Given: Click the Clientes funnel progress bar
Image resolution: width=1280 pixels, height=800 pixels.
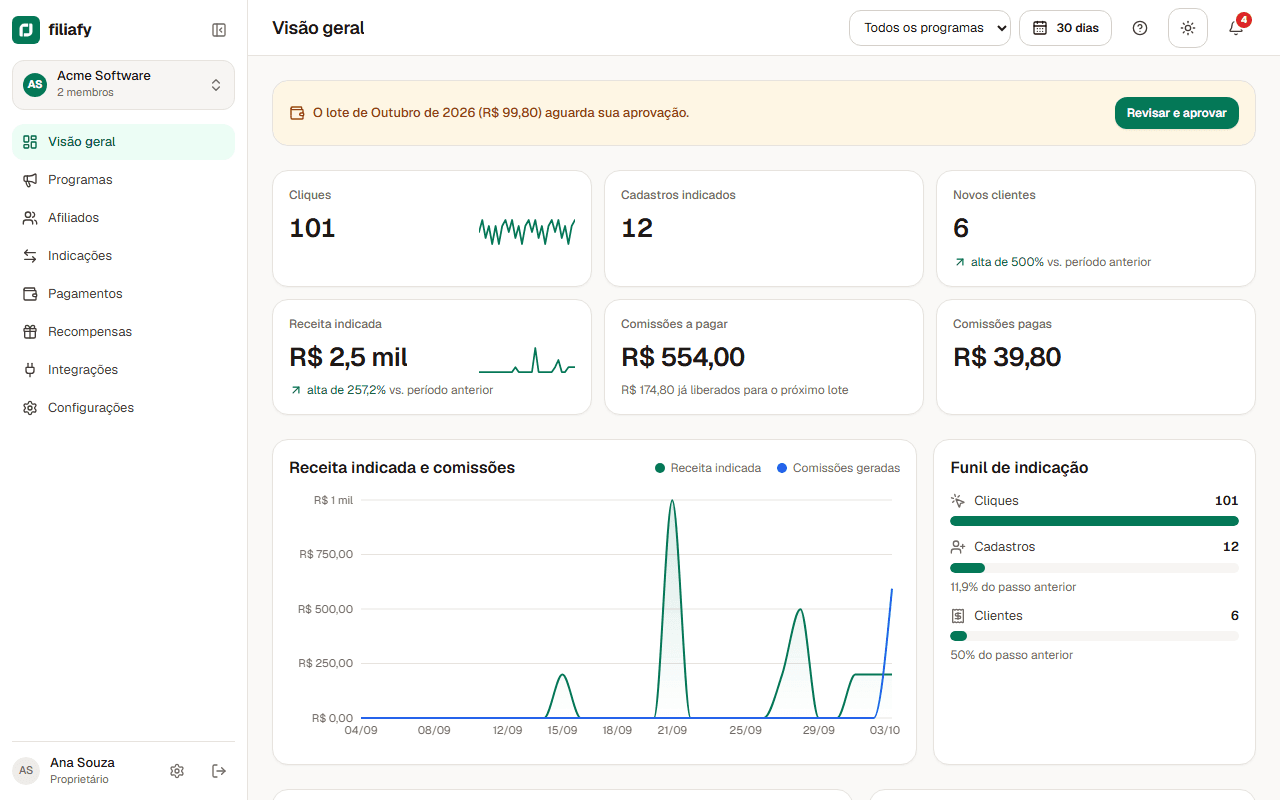Looking at the screenshot, I should pyautogui.click(x=1094, y=636).
